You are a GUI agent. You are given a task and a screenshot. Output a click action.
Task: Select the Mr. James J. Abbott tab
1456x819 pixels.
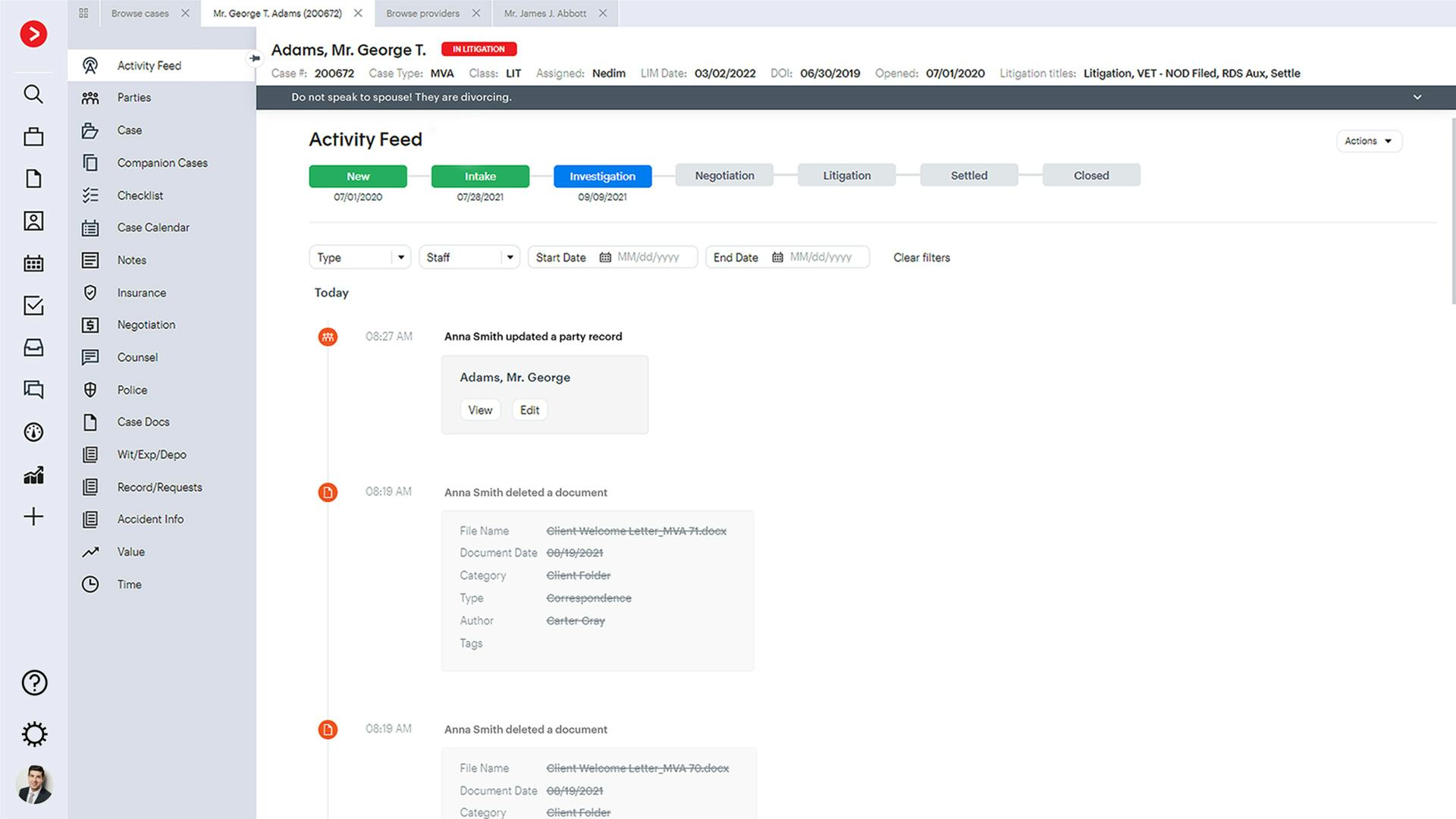coord(544,13)
